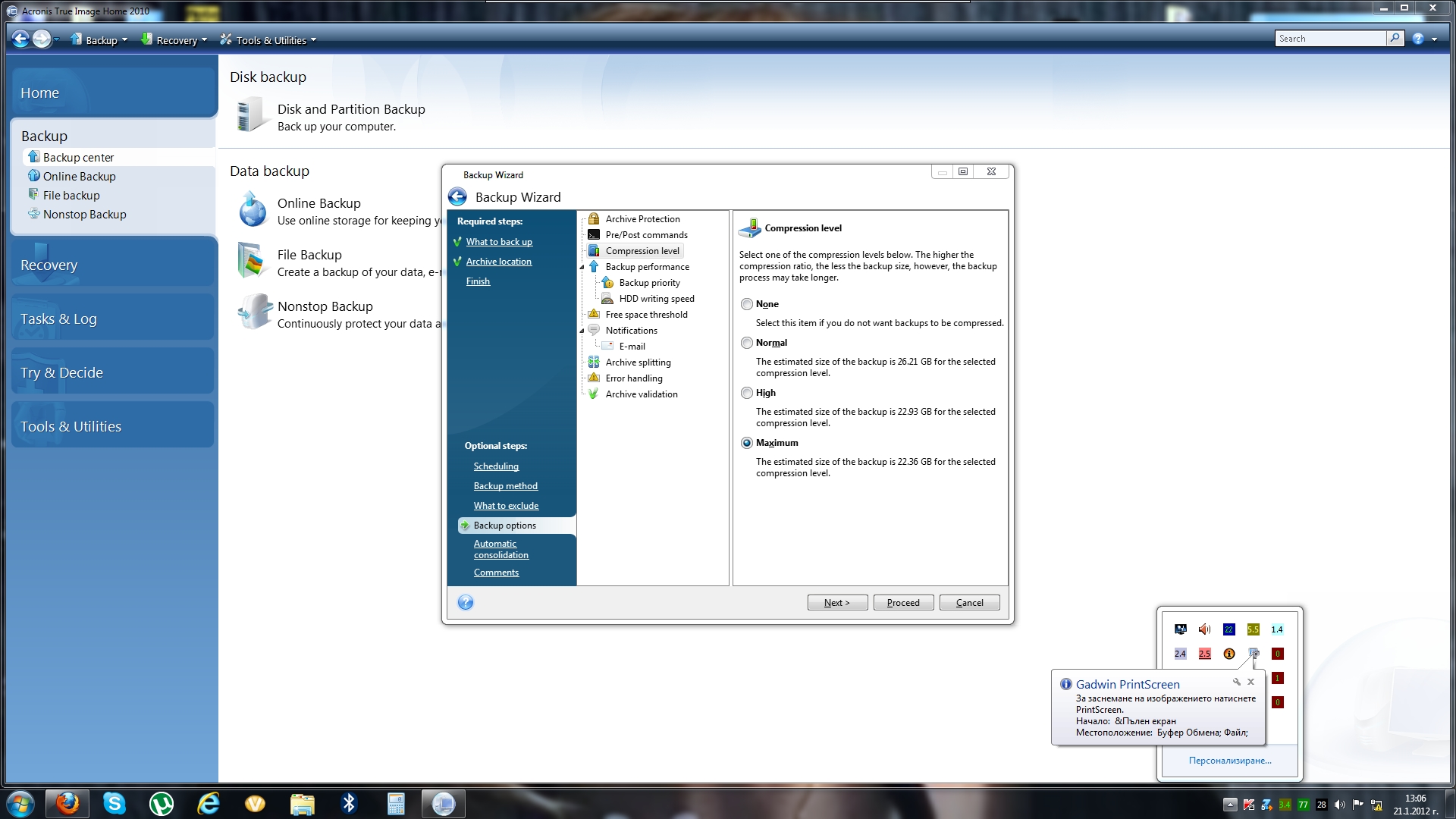
Task: Open the What to back up step
Action: 499,242
